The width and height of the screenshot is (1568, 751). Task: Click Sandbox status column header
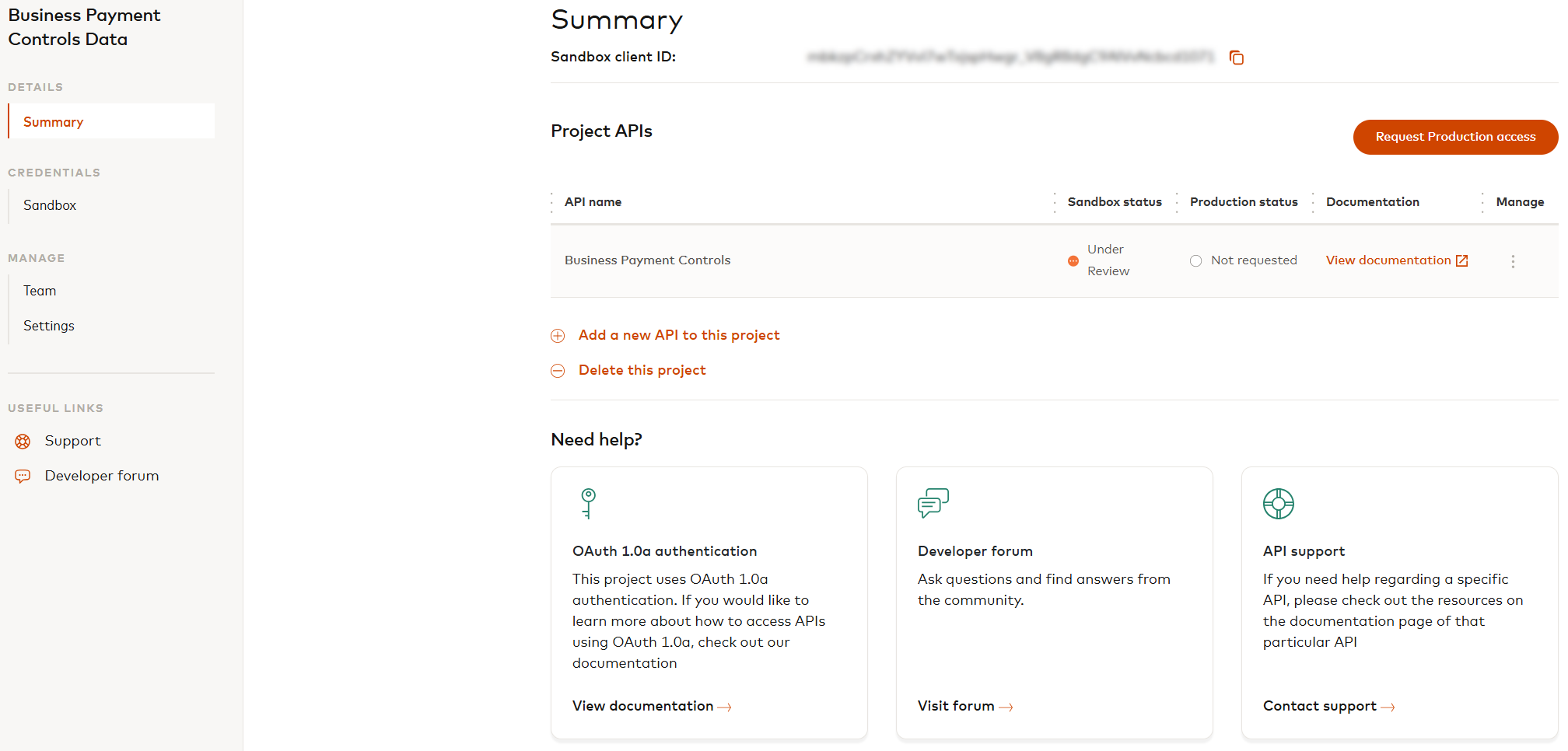point(1115,202)
